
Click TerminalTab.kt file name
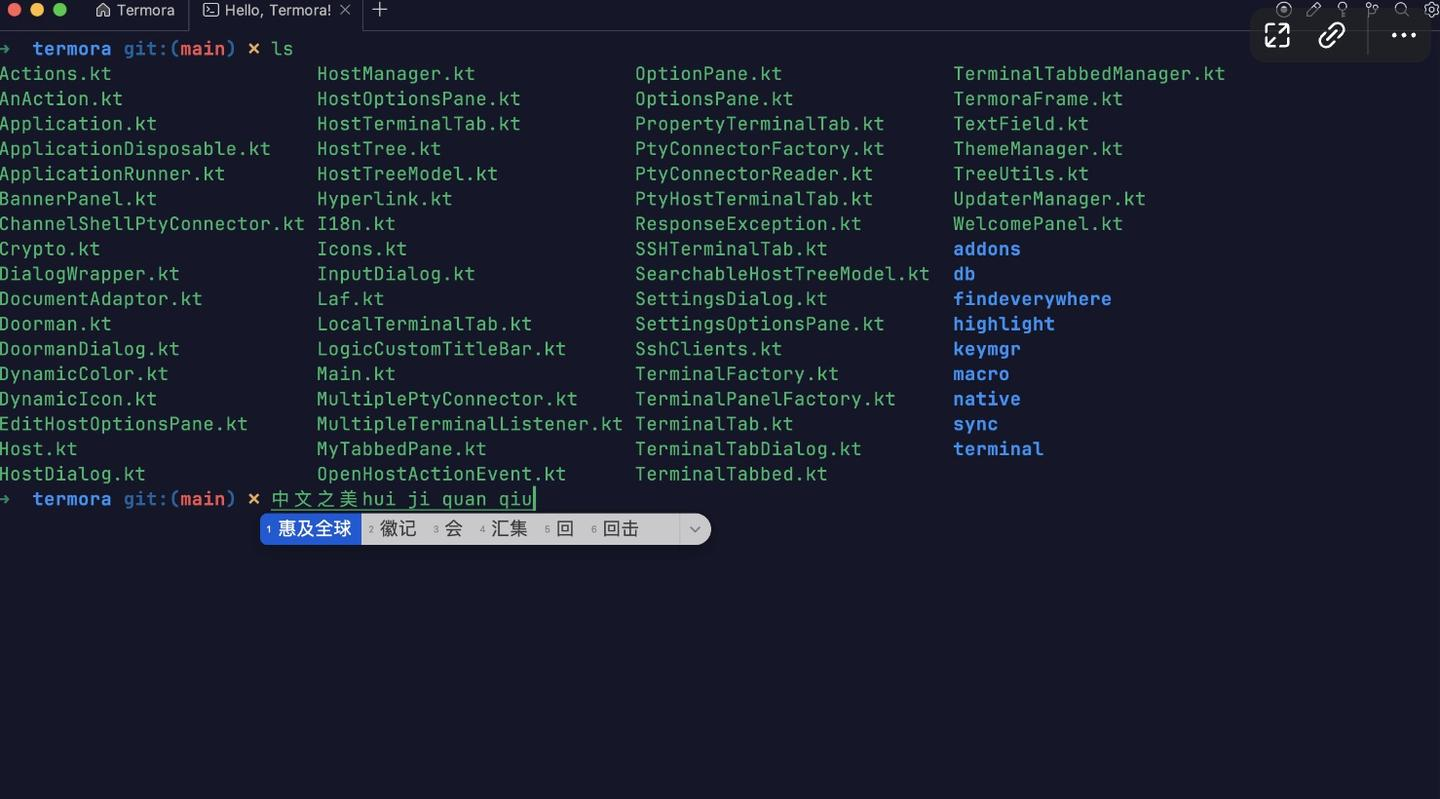click(714, 424)
